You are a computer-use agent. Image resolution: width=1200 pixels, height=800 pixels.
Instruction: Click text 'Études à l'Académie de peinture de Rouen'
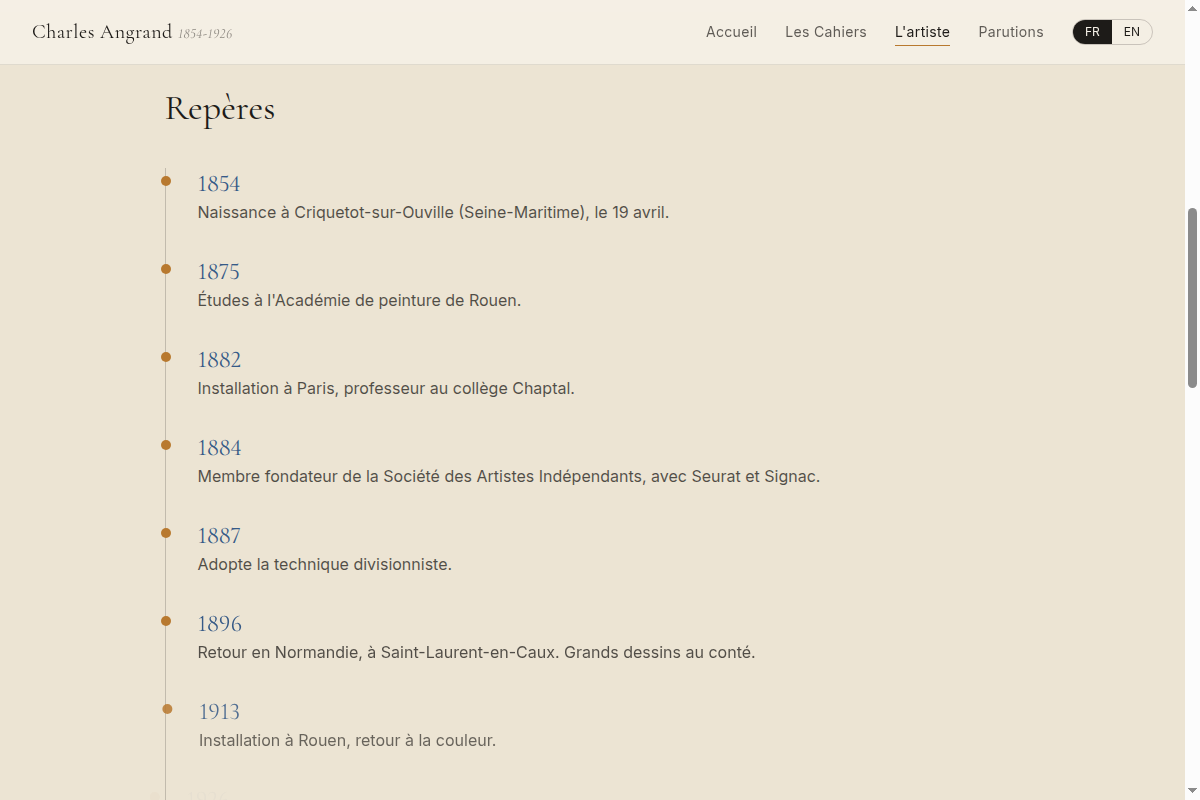357,300
